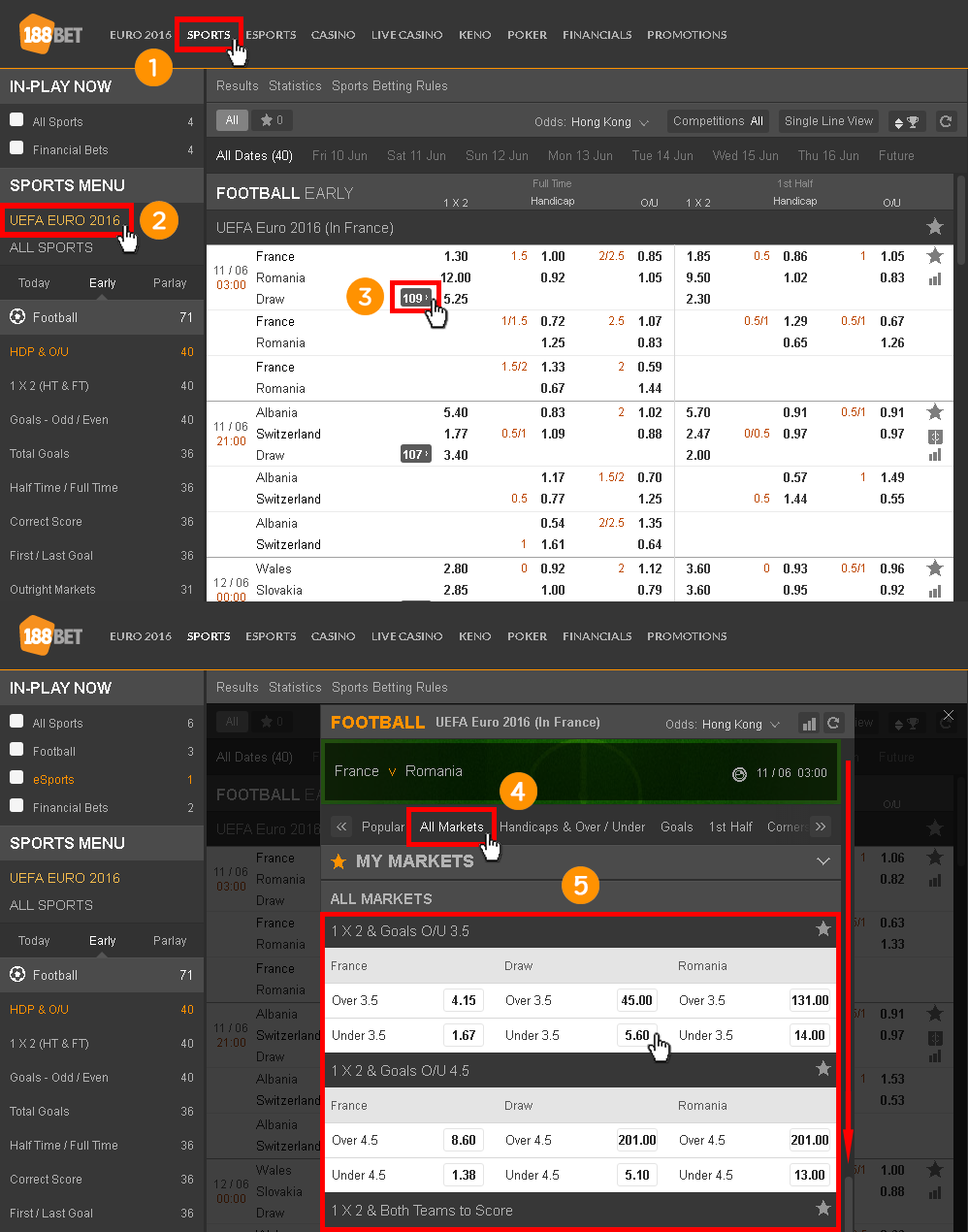The height and width of the screenshot is (1232, 968).
Task: Collapse the MY MARKETS section with its chevron
Action: point(823,861)
